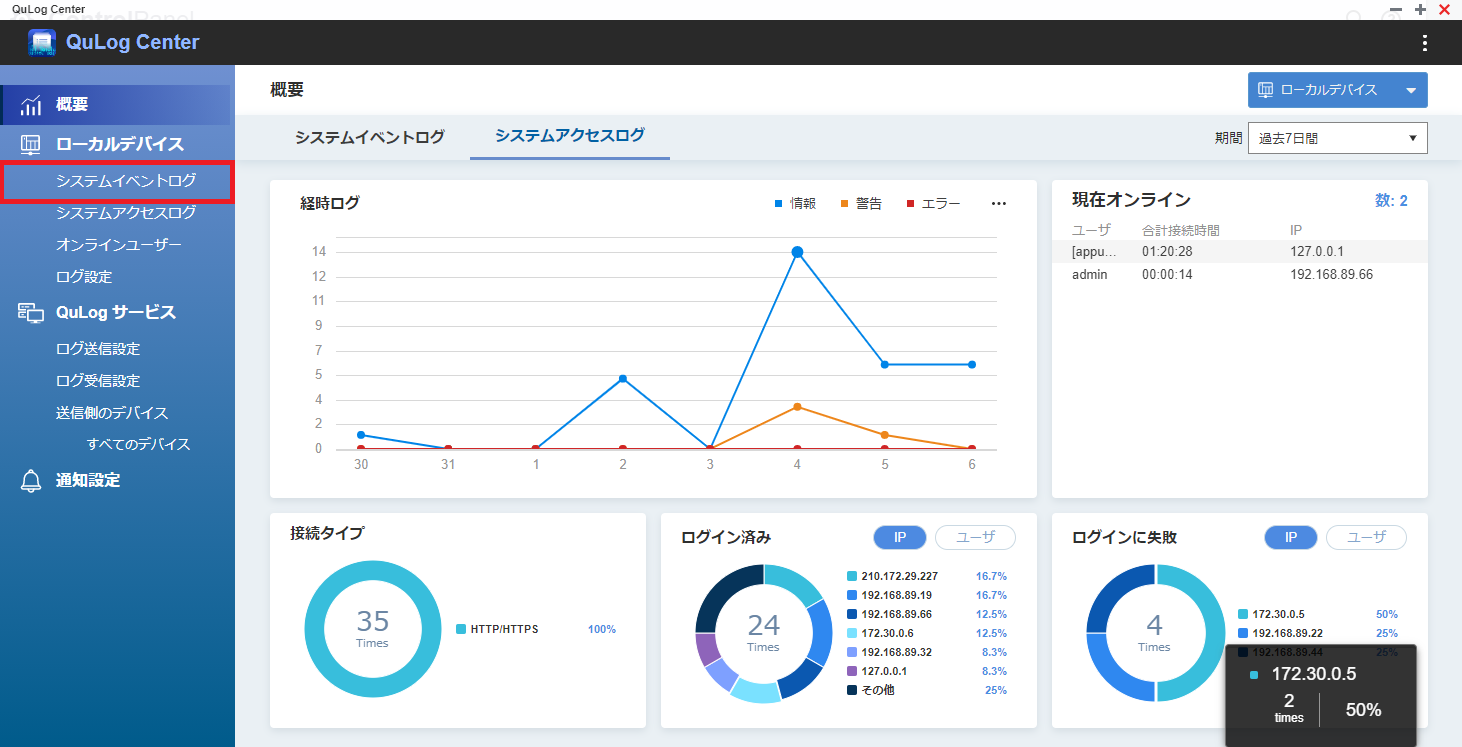Click the 172.30.0.6 legend entry
Screen dimensions: 1462x747
click(927, 633)
